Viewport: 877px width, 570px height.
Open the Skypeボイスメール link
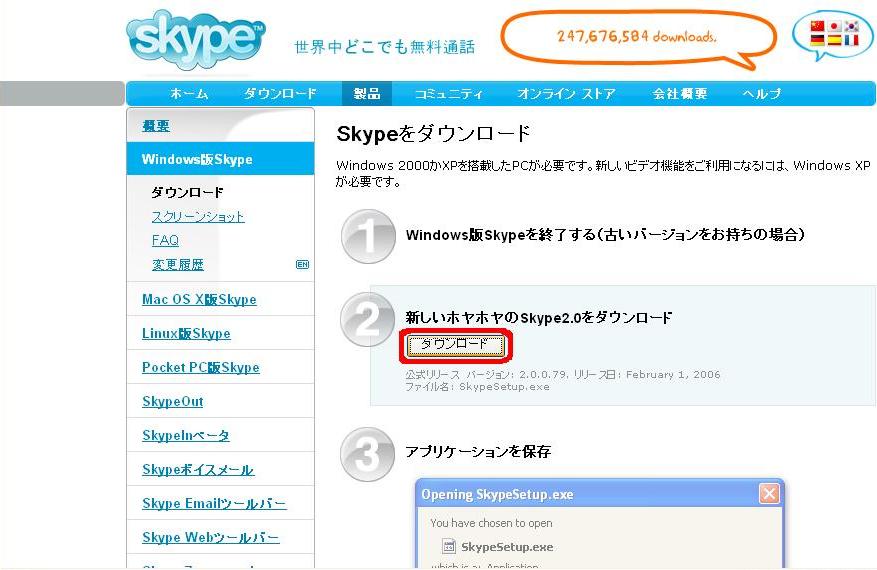199,469
